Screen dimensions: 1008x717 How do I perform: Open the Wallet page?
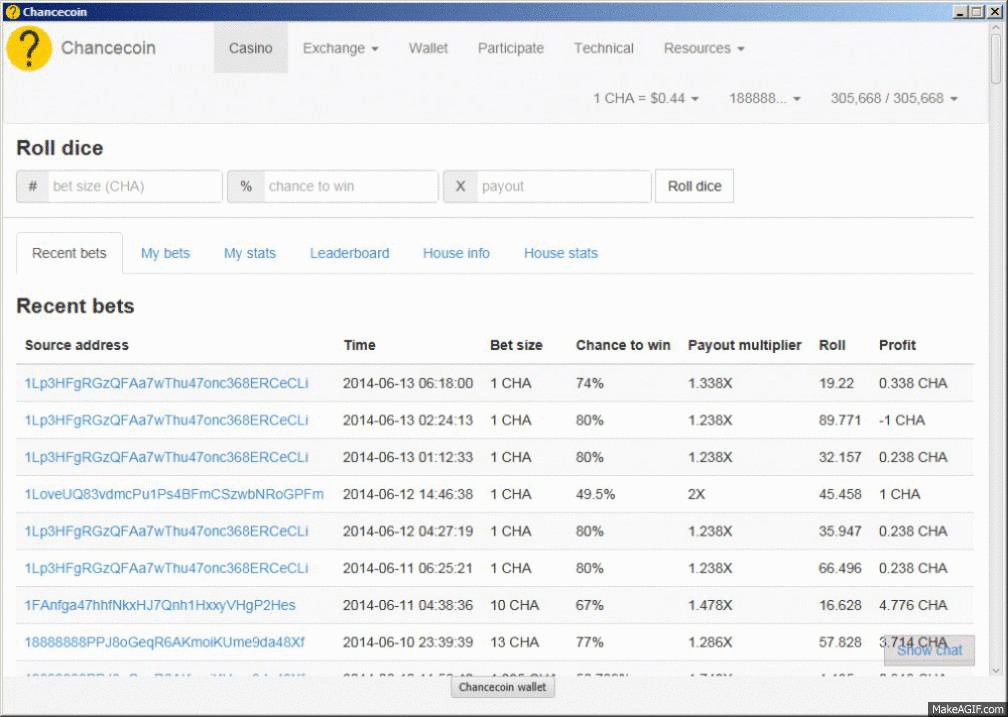[428, 48]
